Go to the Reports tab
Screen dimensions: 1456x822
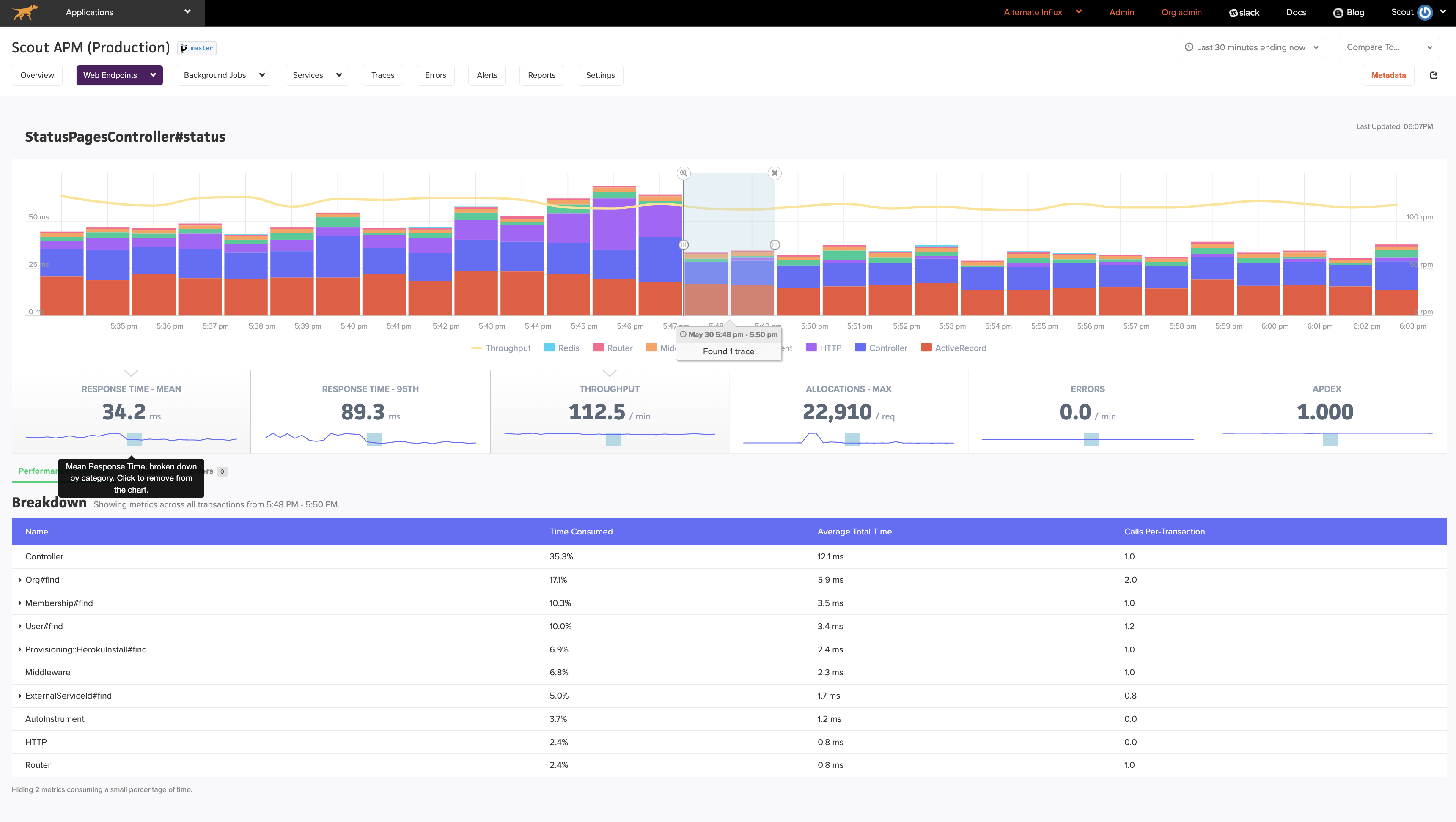pos(541,75)
